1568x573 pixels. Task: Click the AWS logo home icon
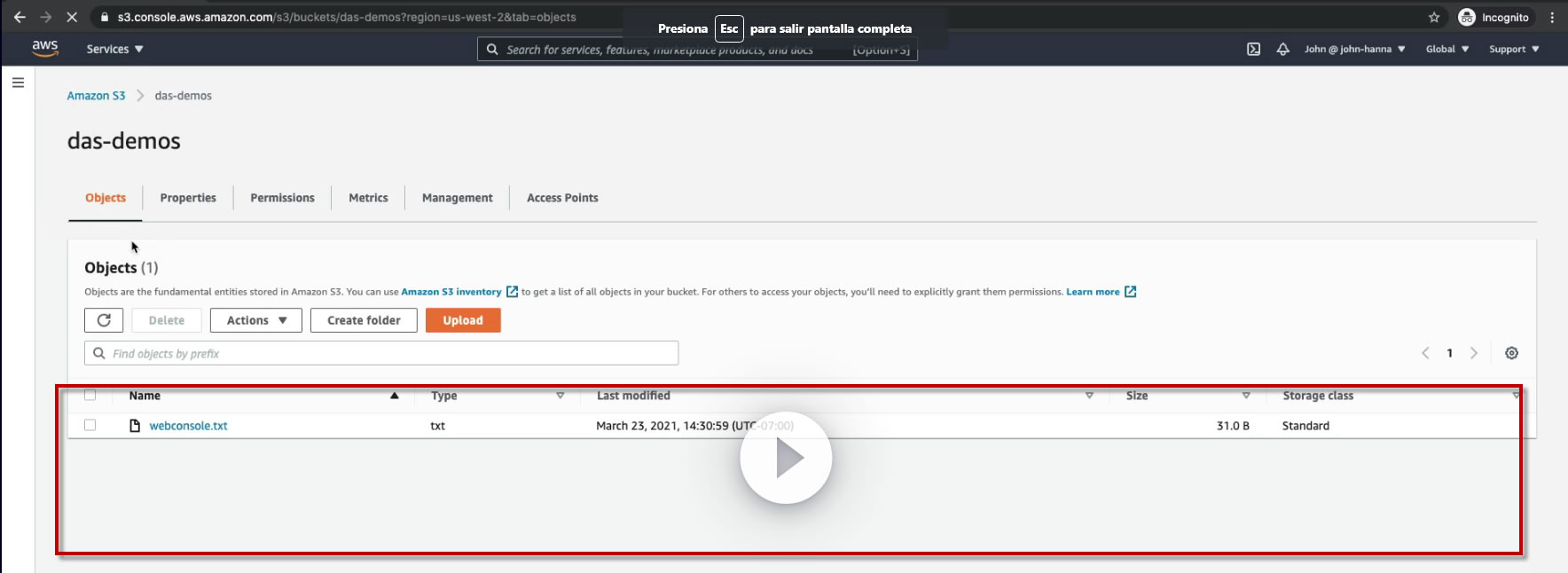(x=45, y=49)
